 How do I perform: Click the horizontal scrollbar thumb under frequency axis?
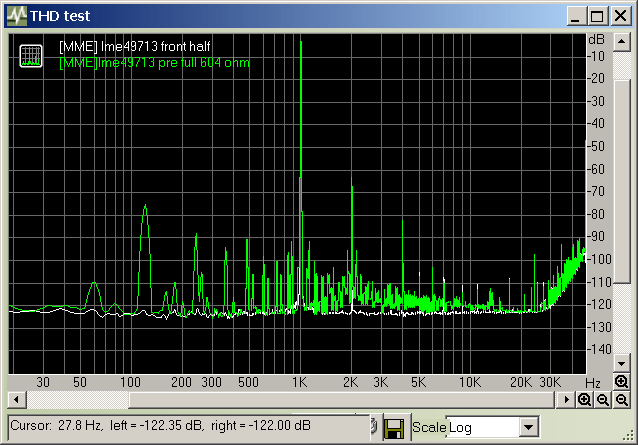(341, 400)
